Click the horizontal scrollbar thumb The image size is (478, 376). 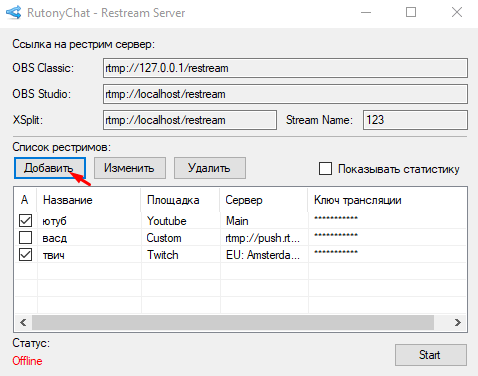click(233, 322)
